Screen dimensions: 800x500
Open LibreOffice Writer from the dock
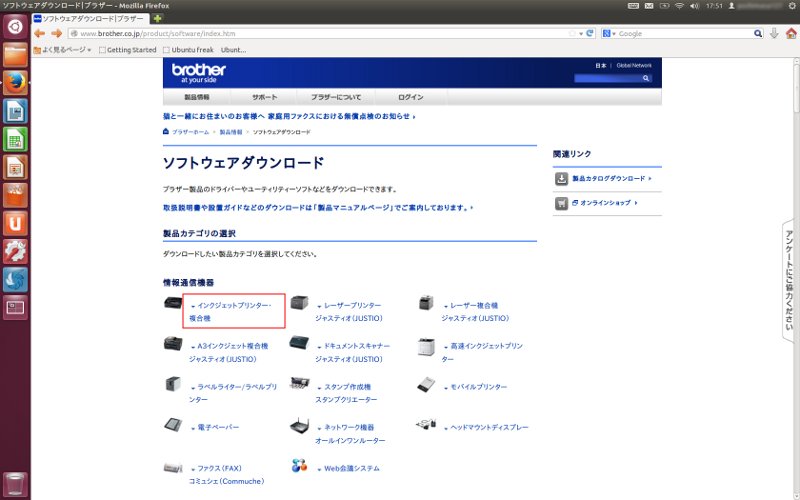15,111
